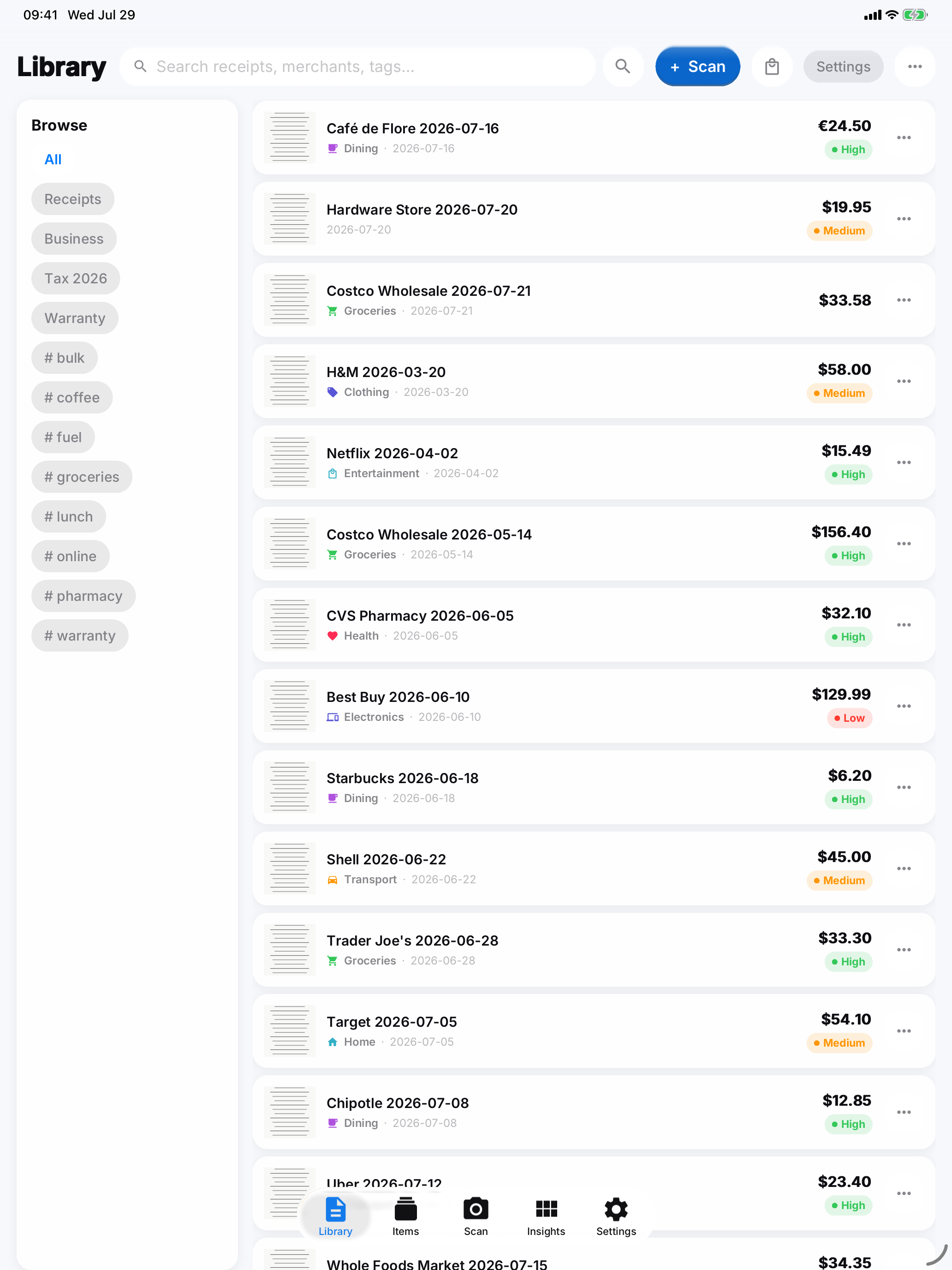Open more options for Target receipt
Screen dimensions: 952x1270
pyautogui.click(x=904, y=1031)
